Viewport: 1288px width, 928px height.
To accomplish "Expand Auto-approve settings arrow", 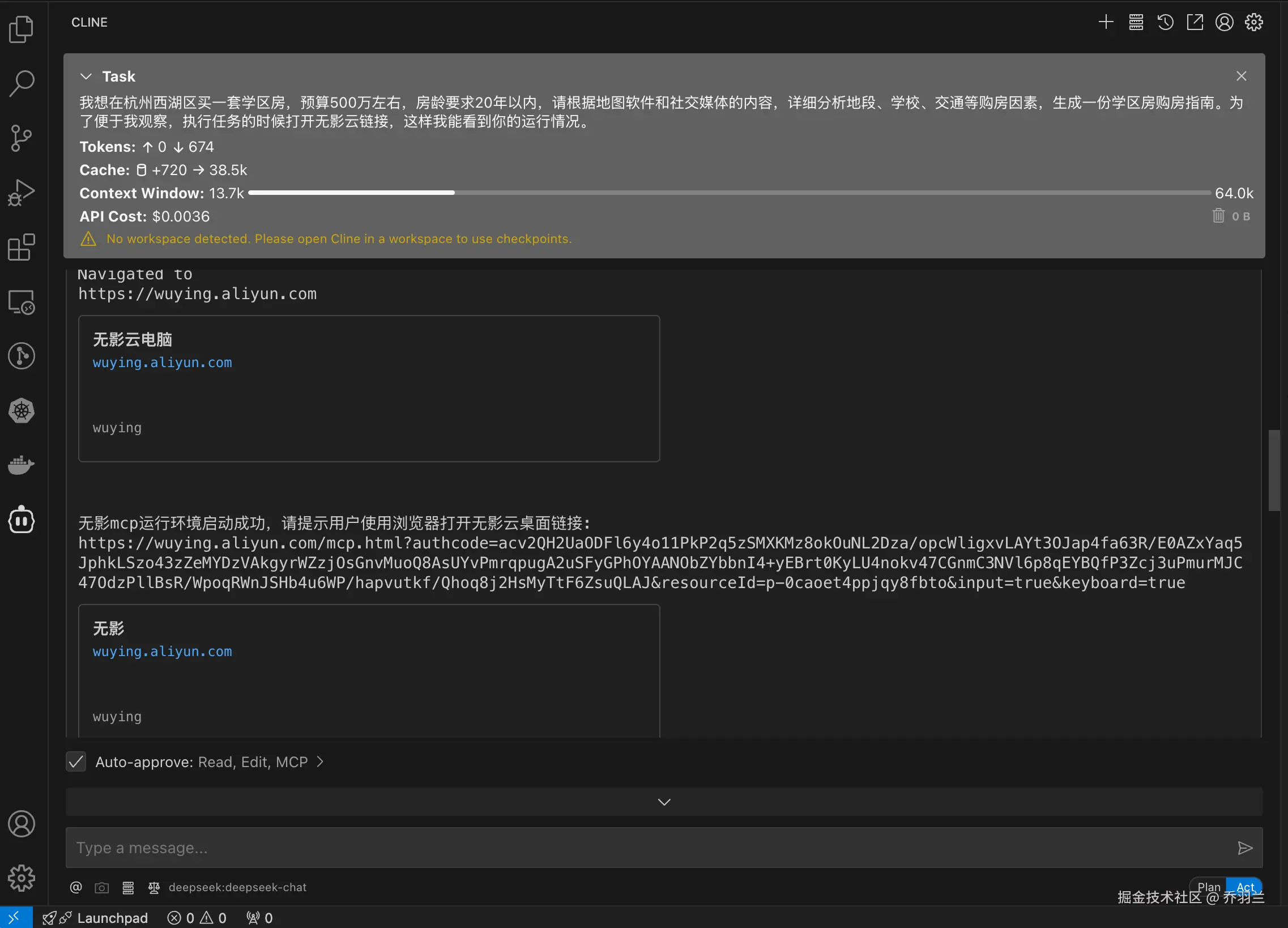I will click(320, 761).
